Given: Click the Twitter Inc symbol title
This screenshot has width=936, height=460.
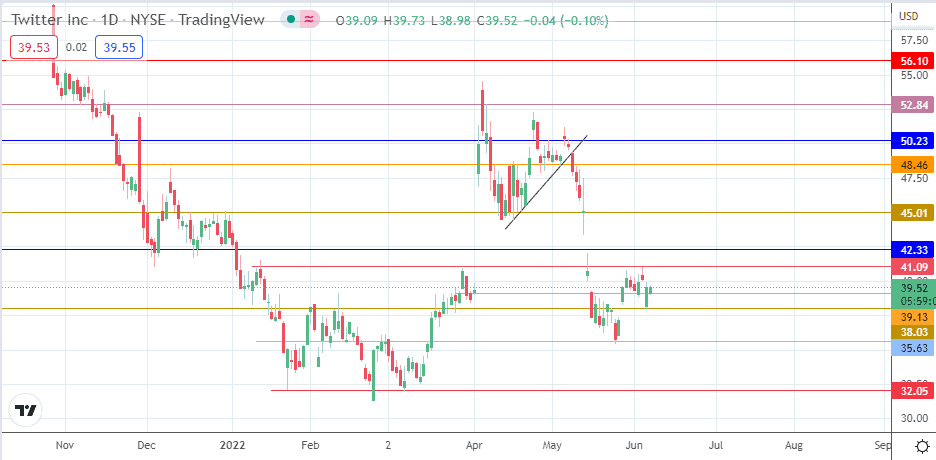Looking at the screenshot, I should click(49, 20).
